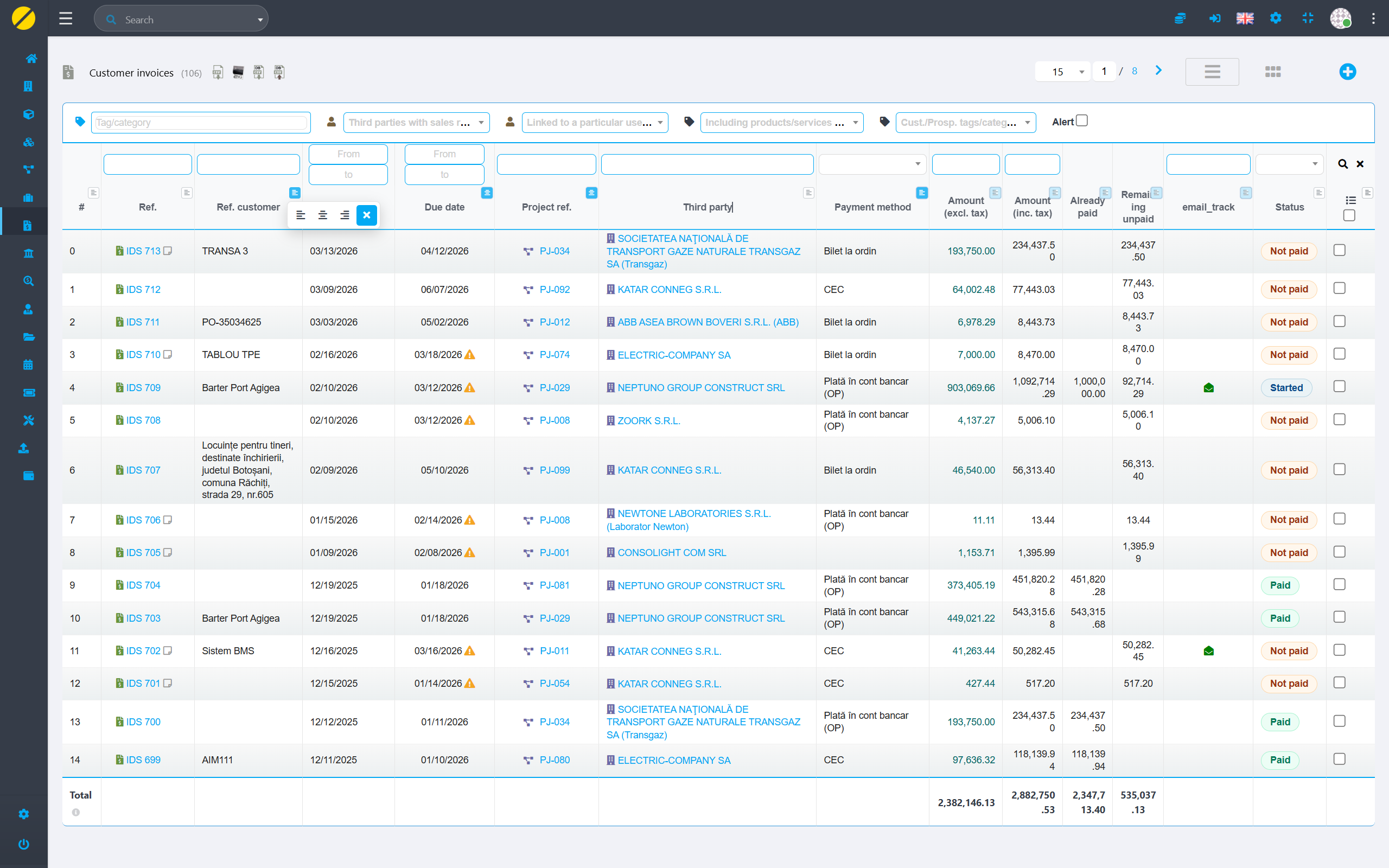Viewport: 1389px width, 868px height.
Task: Close the alignment popup
Action: click(366, 215)
